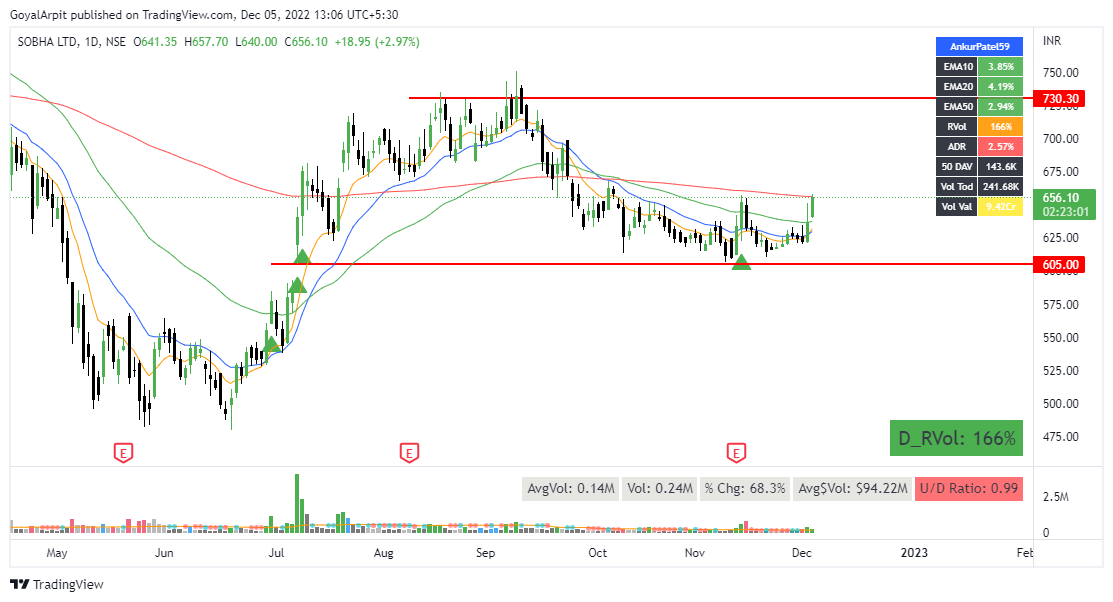Click the green 656.10 current price label
The width and height of the screenshot is (1113, 602).
click(1064, 204)
